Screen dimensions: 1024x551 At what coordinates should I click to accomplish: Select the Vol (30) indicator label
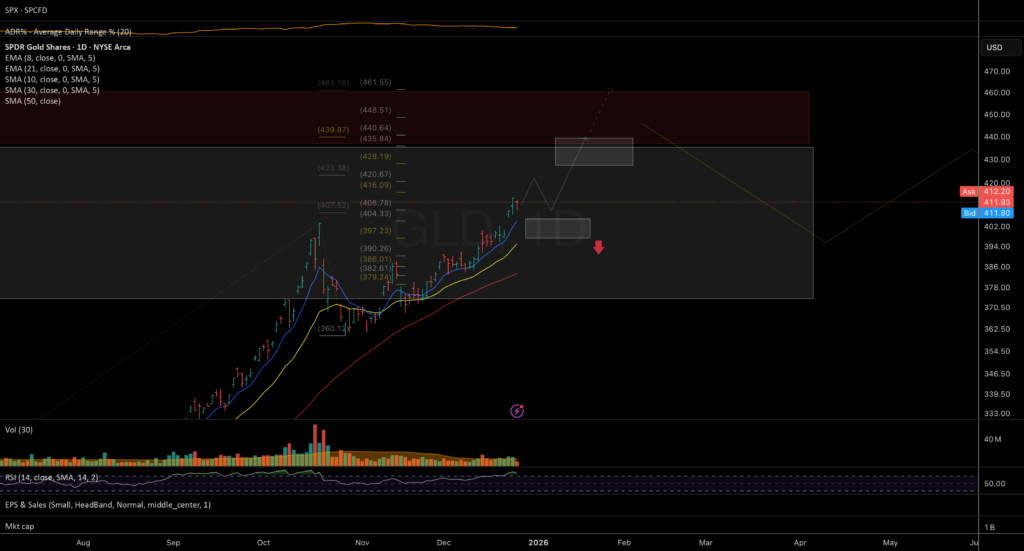coord(19,430)
